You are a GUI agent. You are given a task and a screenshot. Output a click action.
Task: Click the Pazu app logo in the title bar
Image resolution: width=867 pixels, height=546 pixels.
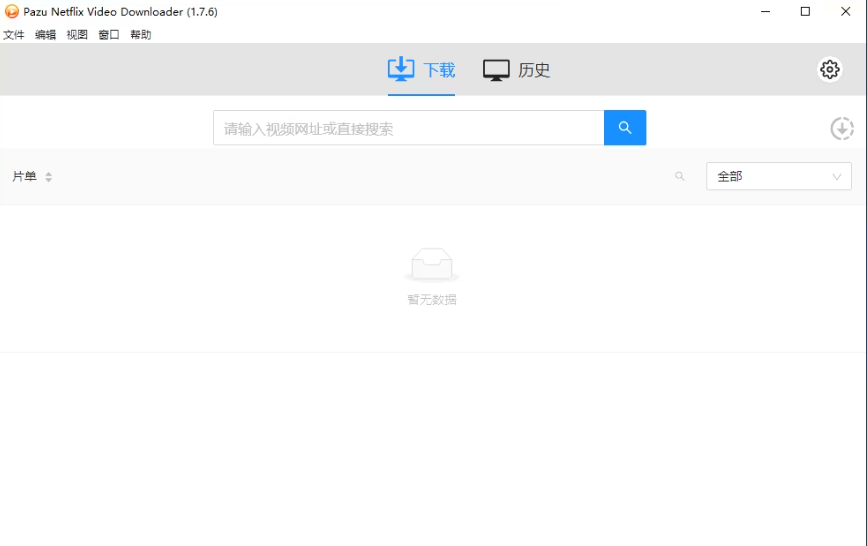click(x=11, y=12)
